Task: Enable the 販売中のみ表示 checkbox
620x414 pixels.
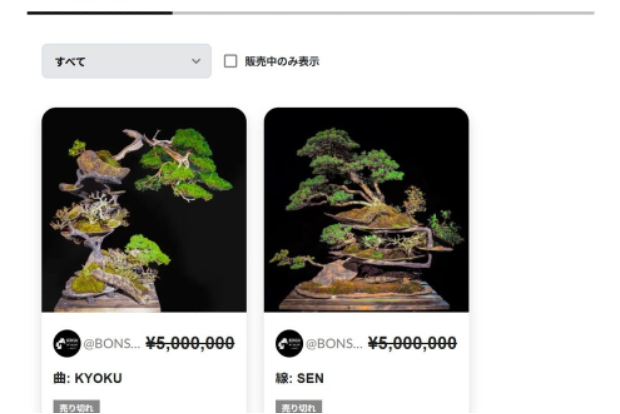Action: [231, 61]
